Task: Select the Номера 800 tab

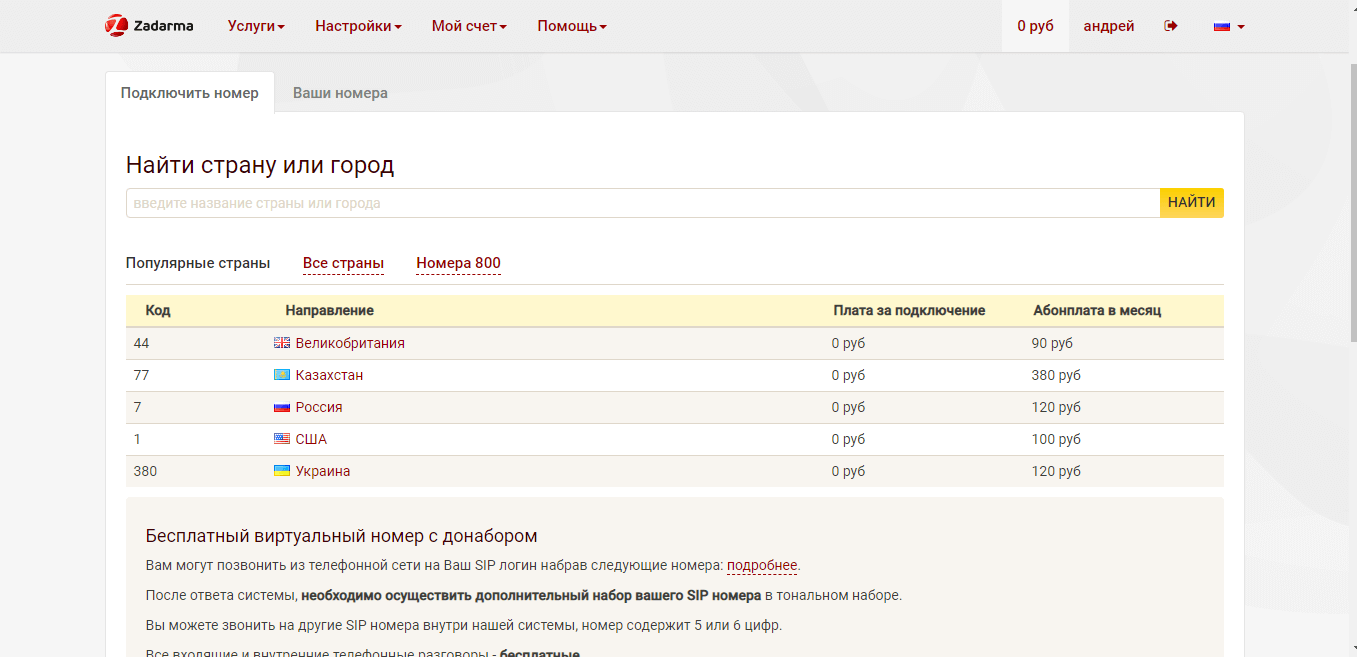Action: [x=458, y=263]
